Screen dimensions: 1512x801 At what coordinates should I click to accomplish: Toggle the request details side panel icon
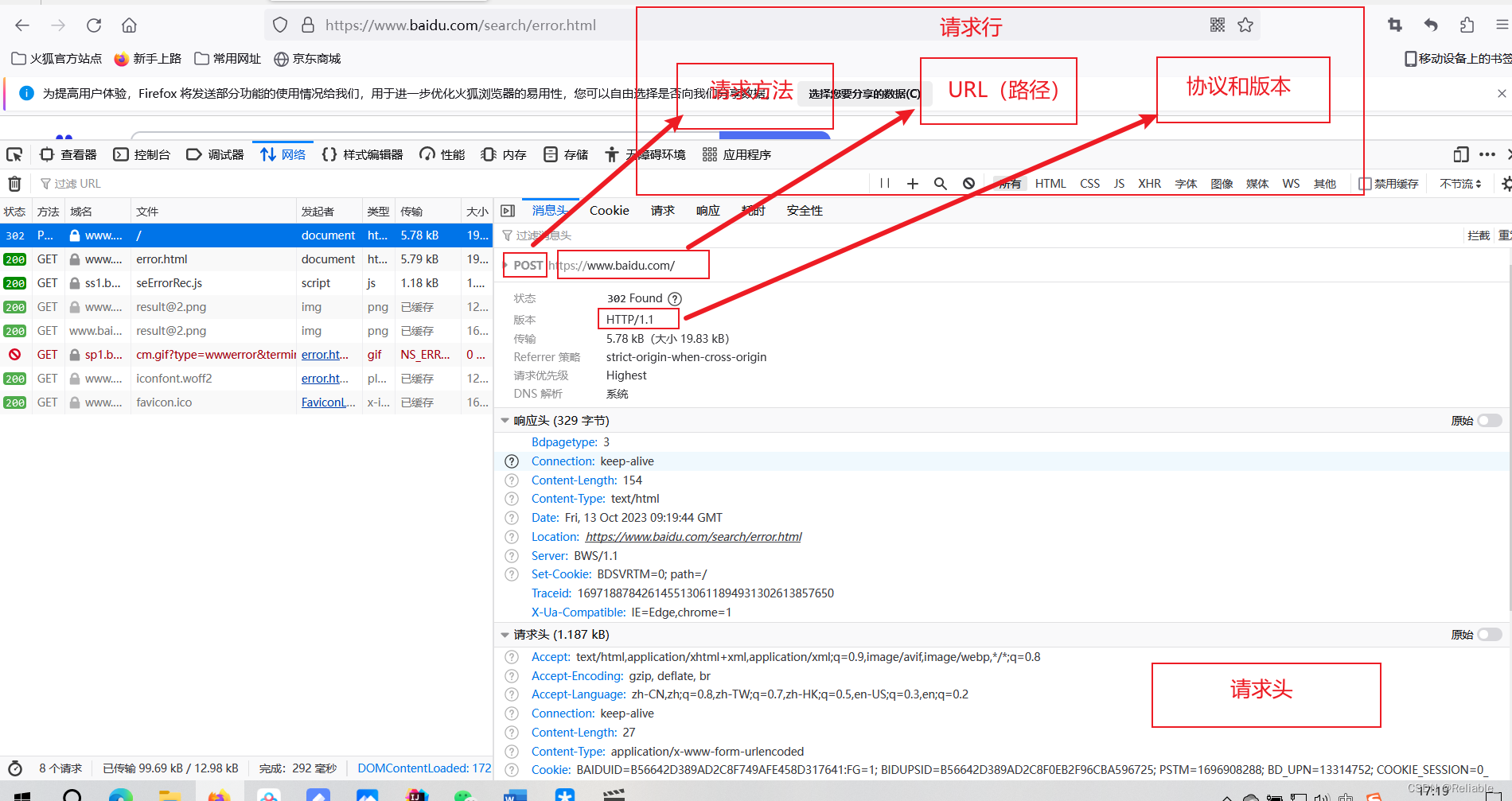tap(508, 211)
